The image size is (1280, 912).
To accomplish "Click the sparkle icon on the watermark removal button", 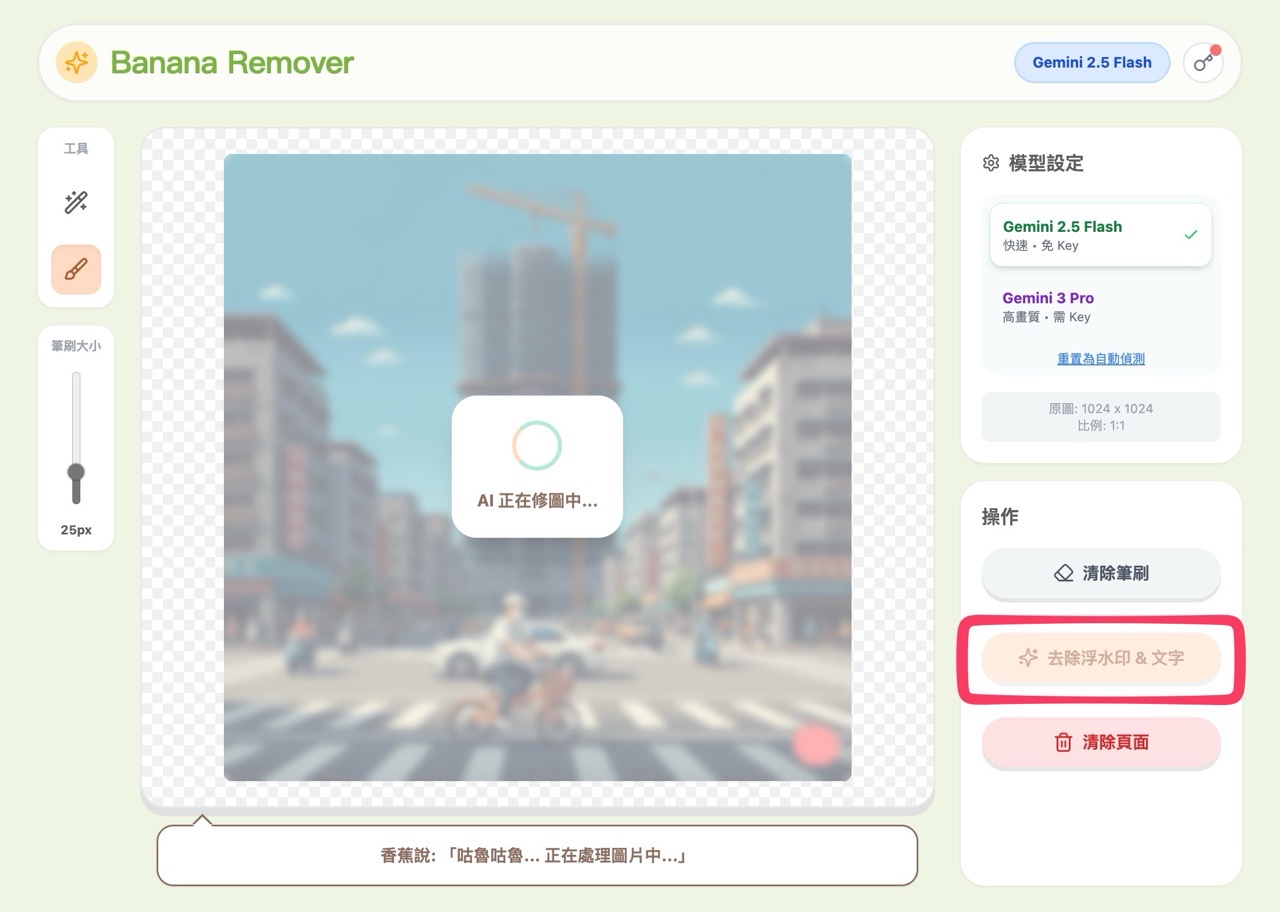I will 1027,658.
